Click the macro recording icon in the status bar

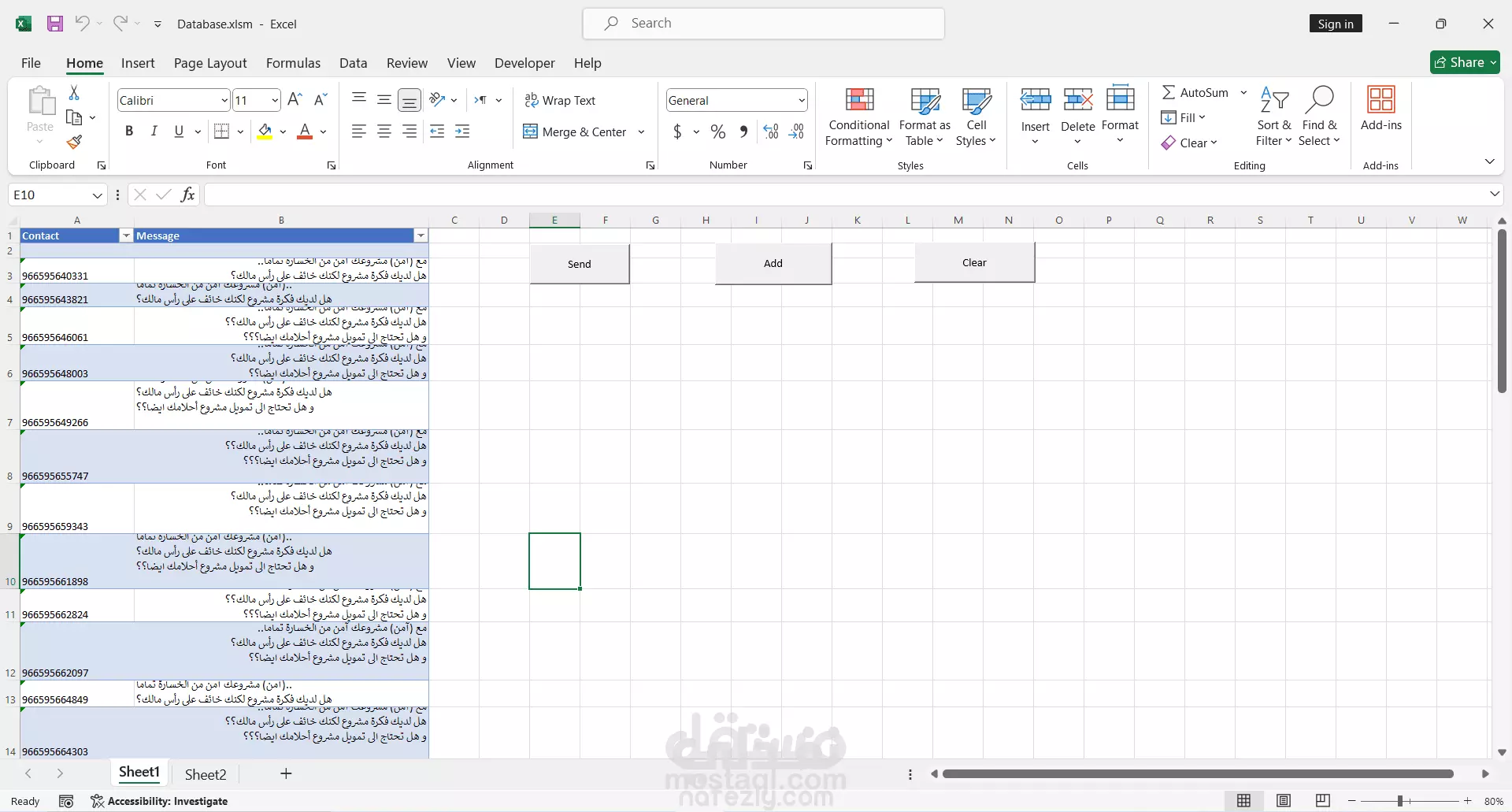tap(66, 801)
